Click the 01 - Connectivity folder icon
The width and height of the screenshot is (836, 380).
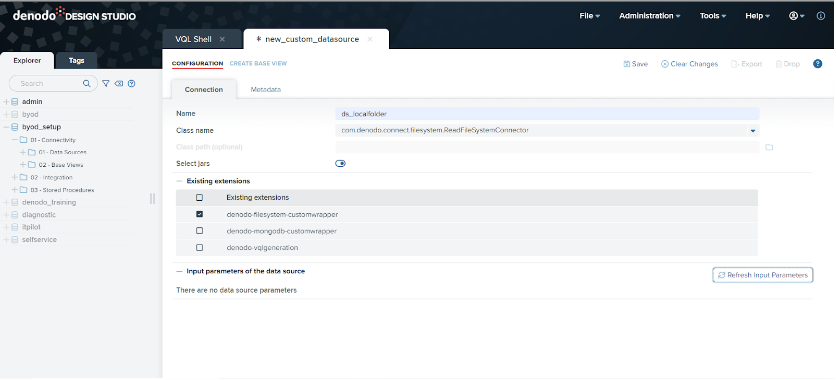tap(23, 140)
